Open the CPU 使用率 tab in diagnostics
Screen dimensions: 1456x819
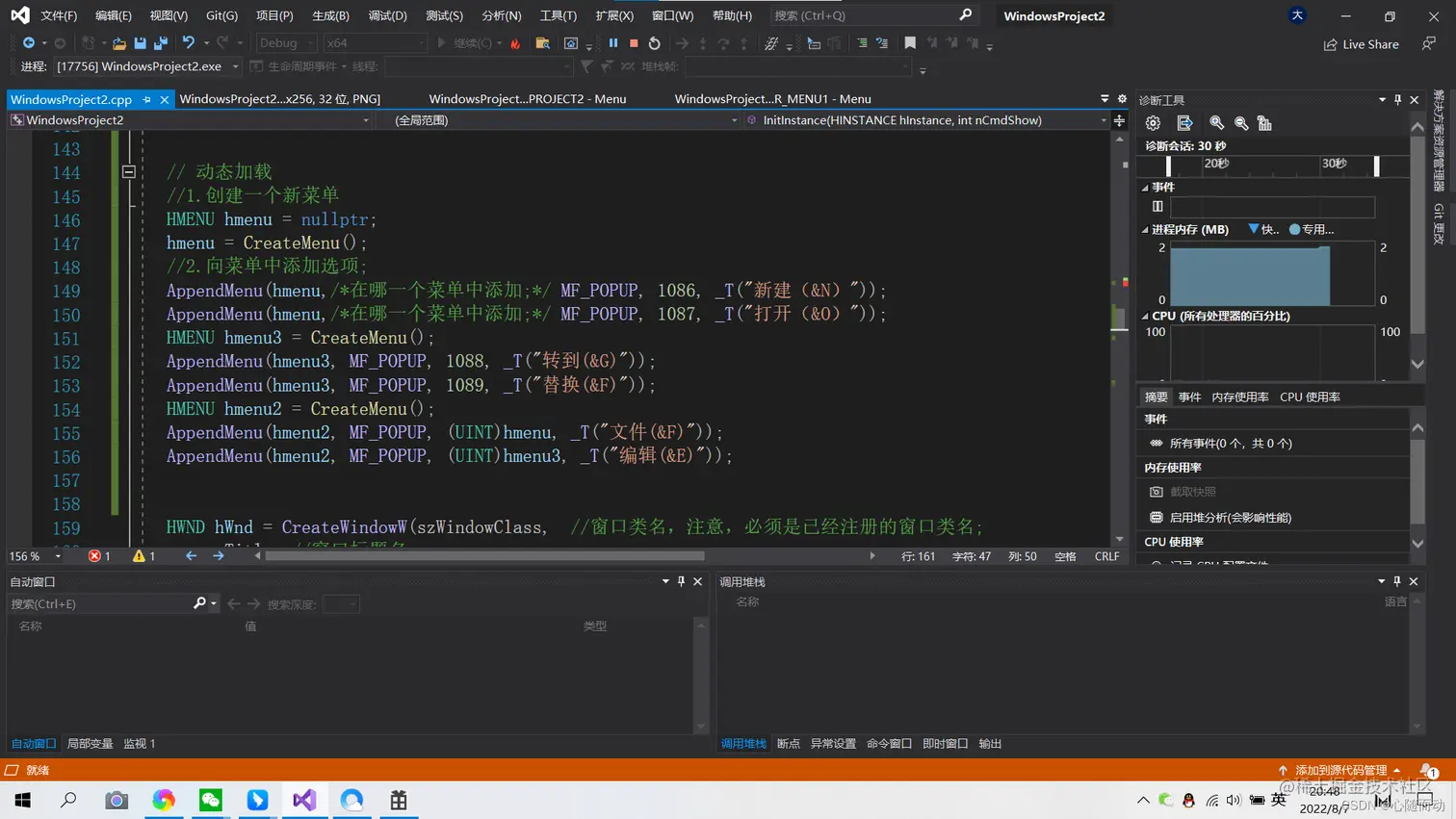tap(1310, 397)
